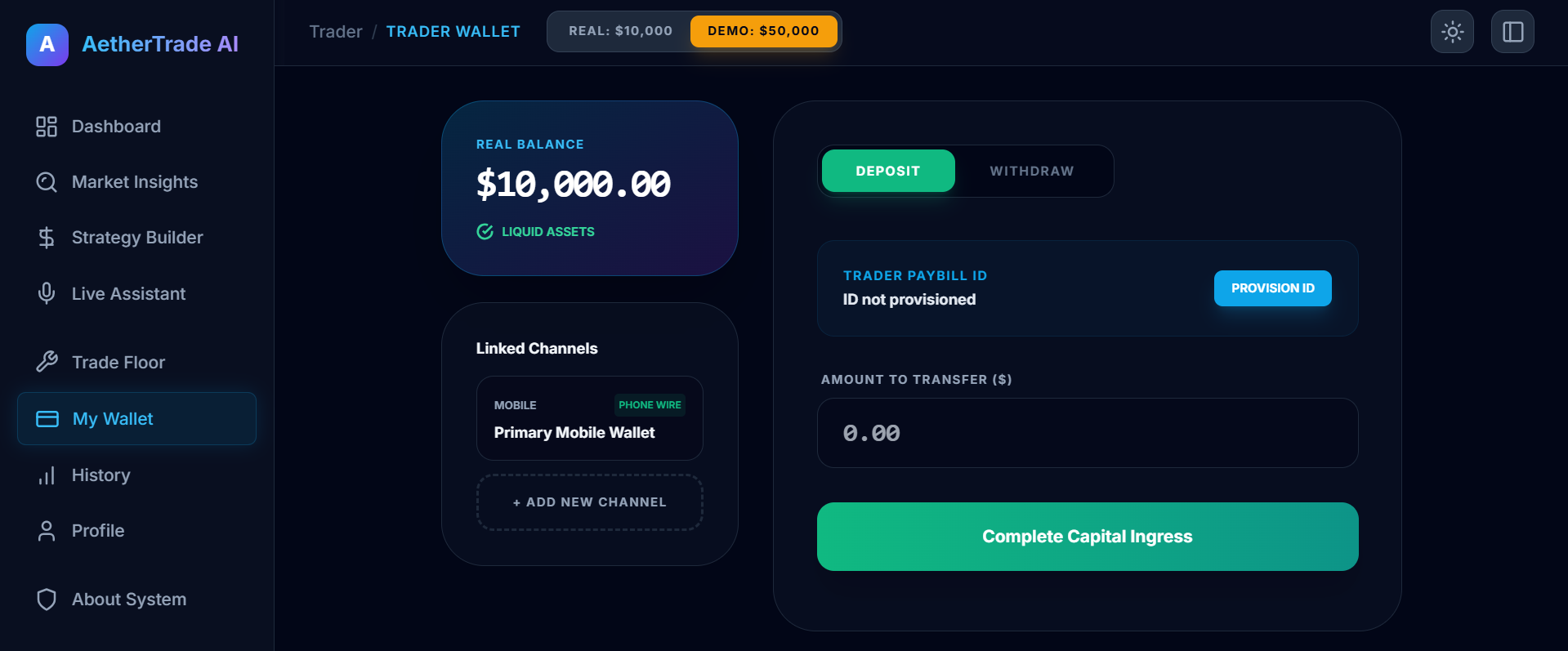This screenshot has width=1568, height=651.
Task: Select the Primary Mobile Wallet channel card
Action: [590, 418]
